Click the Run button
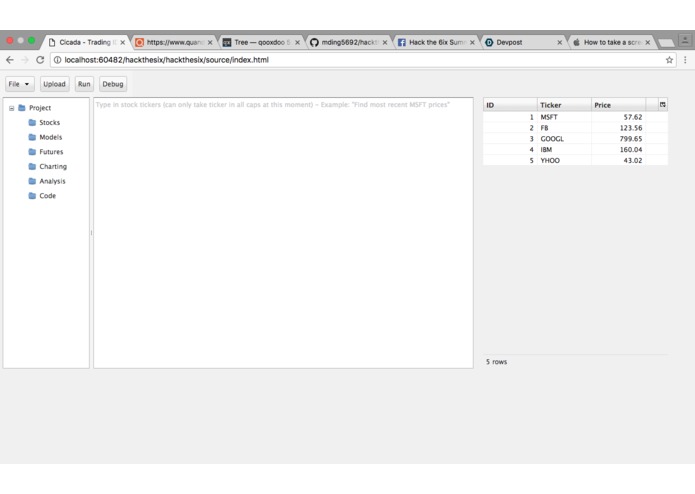This screenshot has height=494, width=695. click(84, 84)
